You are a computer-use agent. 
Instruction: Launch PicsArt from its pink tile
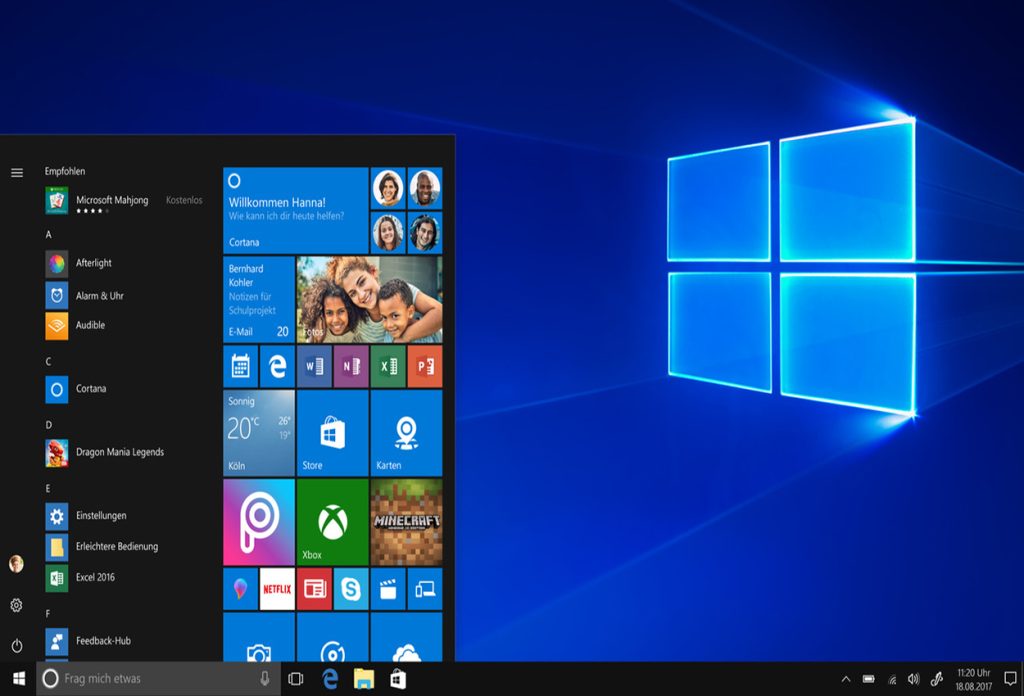(259, 522)
